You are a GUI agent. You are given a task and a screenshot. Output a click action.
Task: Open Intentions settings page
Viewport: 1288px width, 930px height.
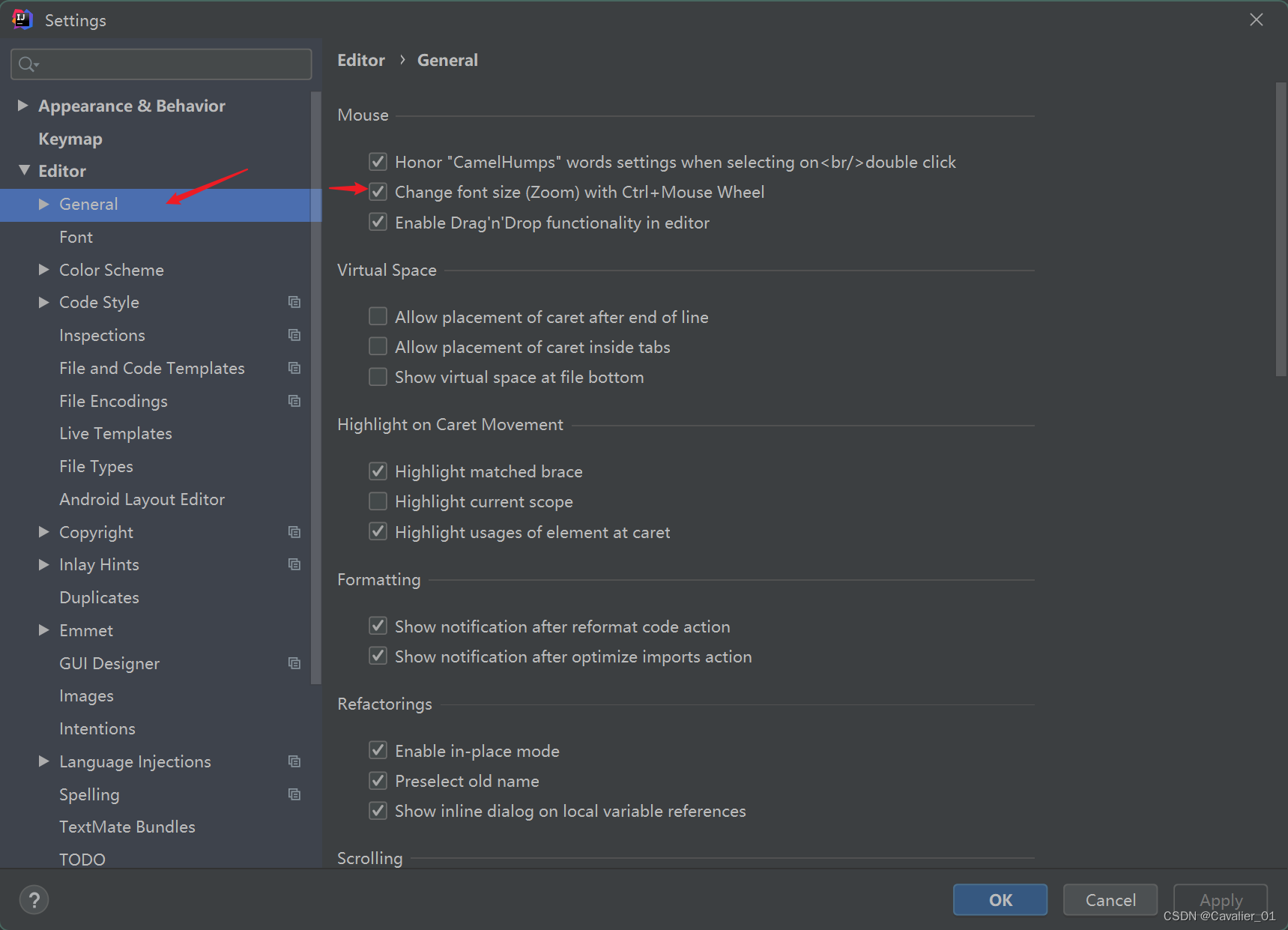[97, 728]
